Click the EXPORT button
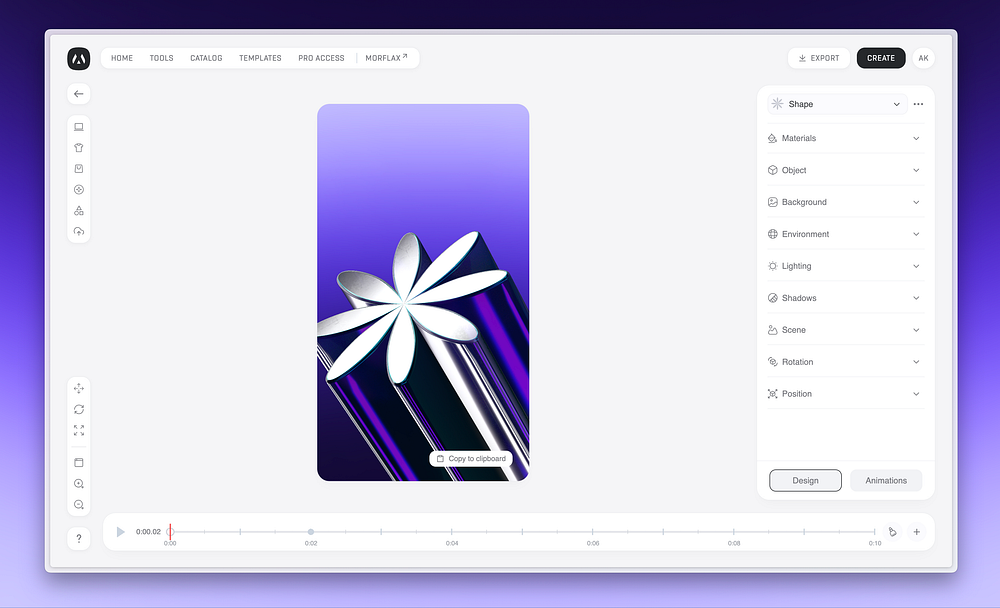The image size is (1000, 608). click(x=819, y=58)
